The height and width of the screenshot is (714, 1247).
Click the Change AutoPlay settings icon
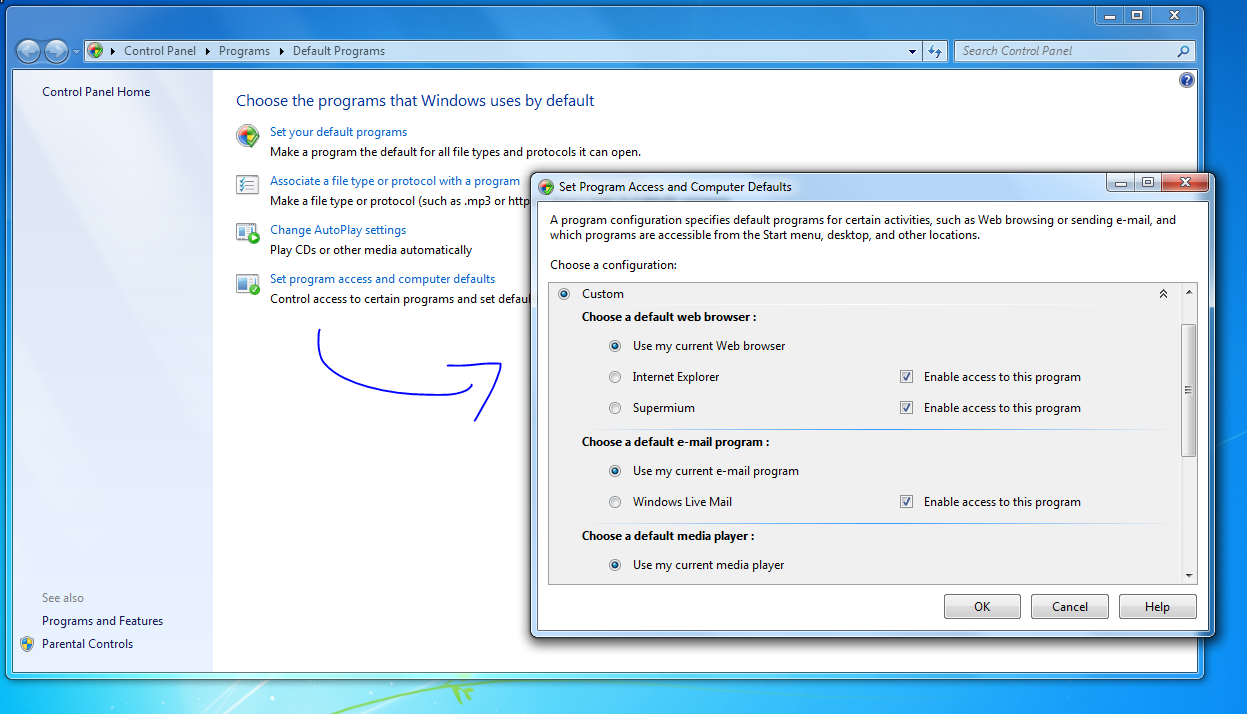coord(247,233)
